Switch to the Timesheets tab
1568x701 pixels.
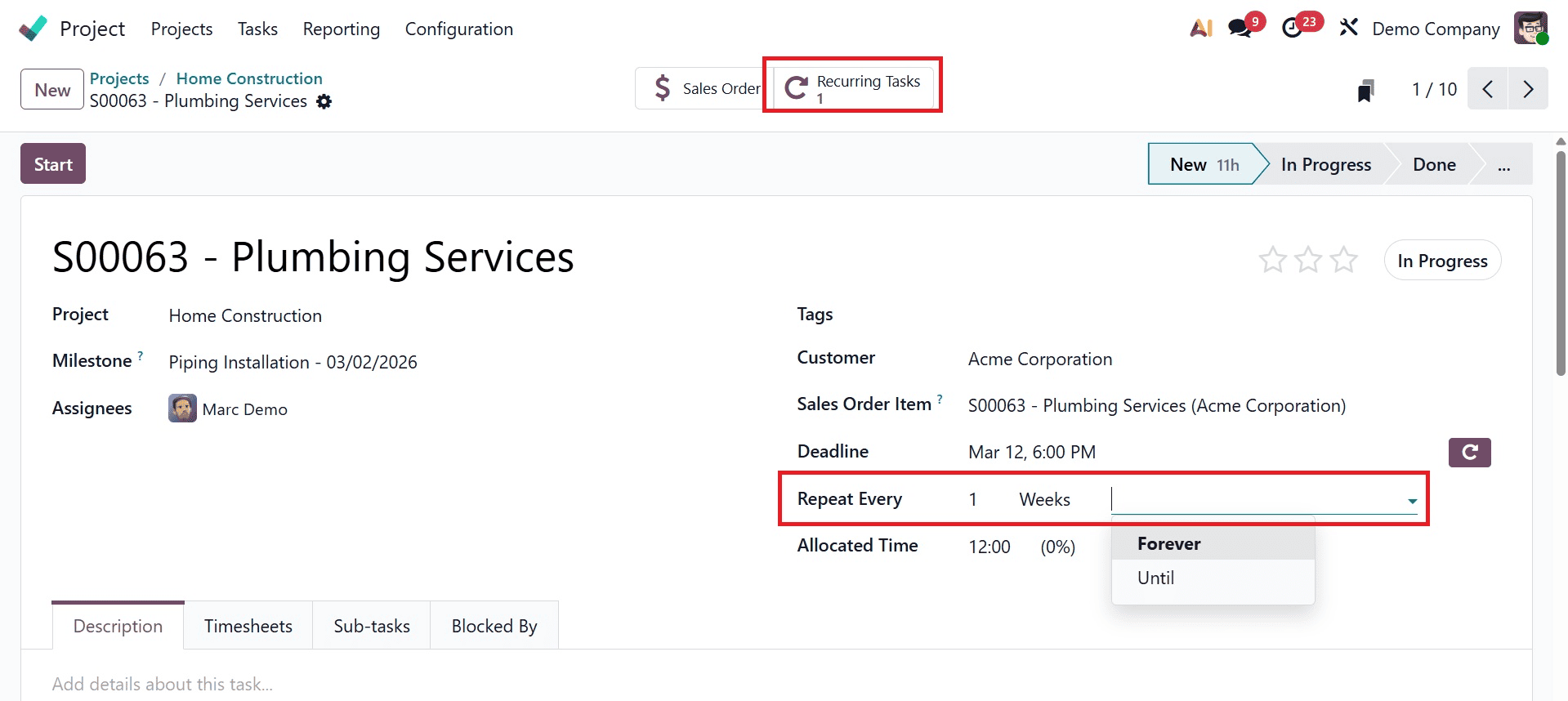pyautogui.click(x=248, y=626)
